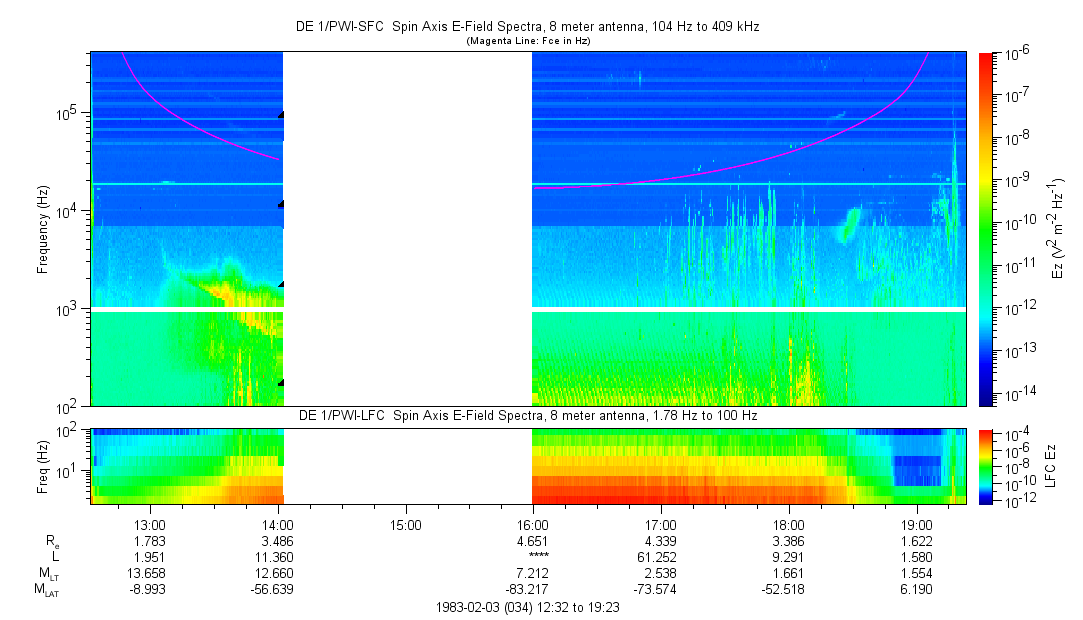The height and width of the screenshot is (620, 1083).
Task: Click the LFC Ez color bar
Action: [987, 465]
